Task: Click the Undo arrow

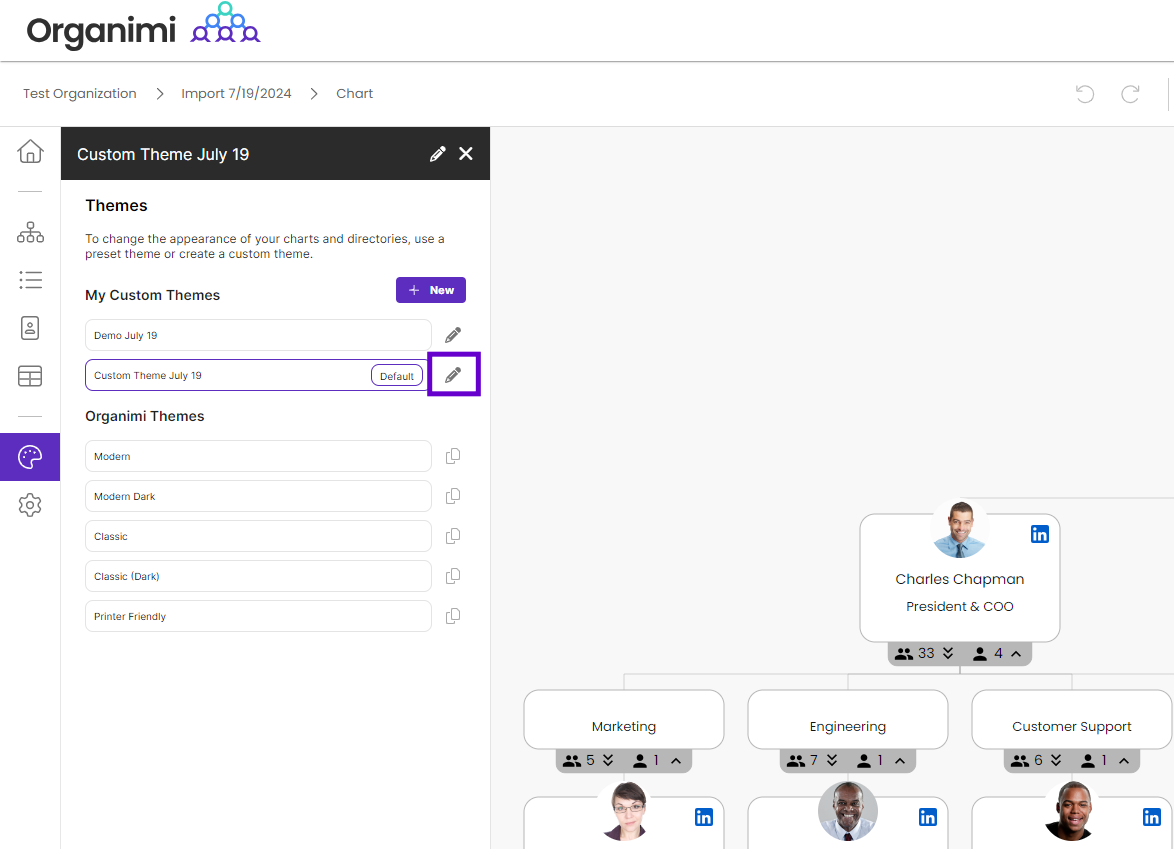Action: tap(1085, 94)
